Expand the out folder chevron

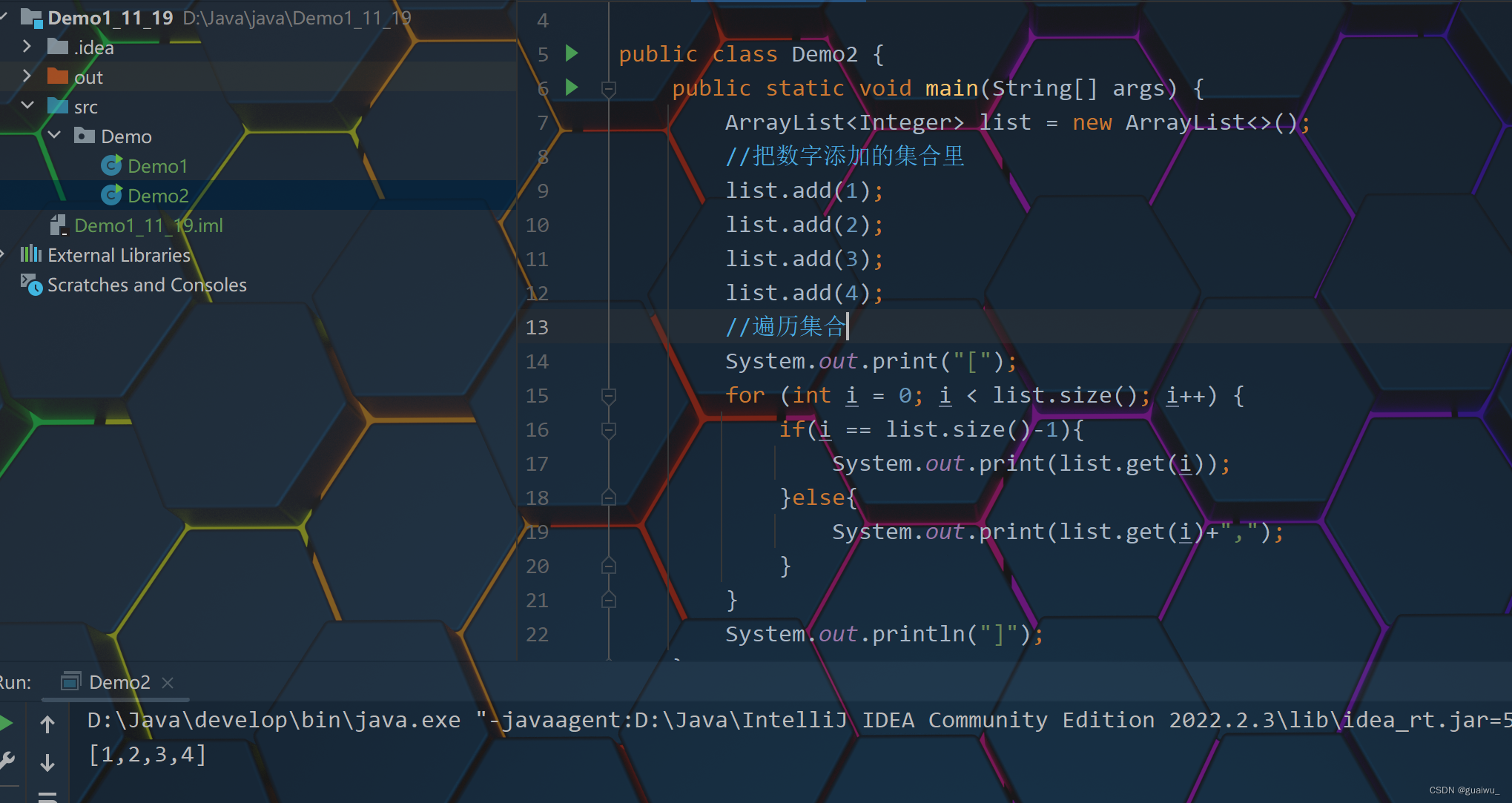tap(27, 76)
